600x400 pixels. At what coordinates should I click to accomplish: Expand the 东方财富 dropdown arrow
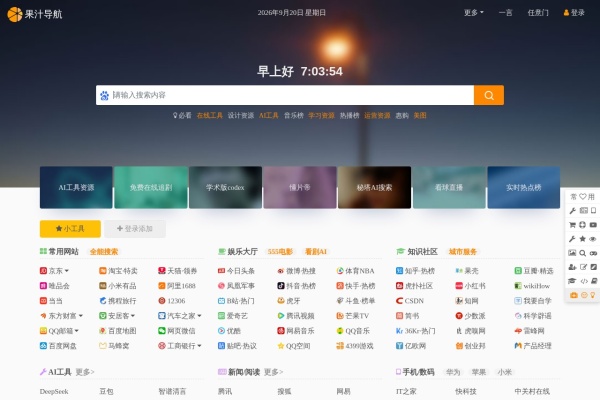click(x=81, y=316)
